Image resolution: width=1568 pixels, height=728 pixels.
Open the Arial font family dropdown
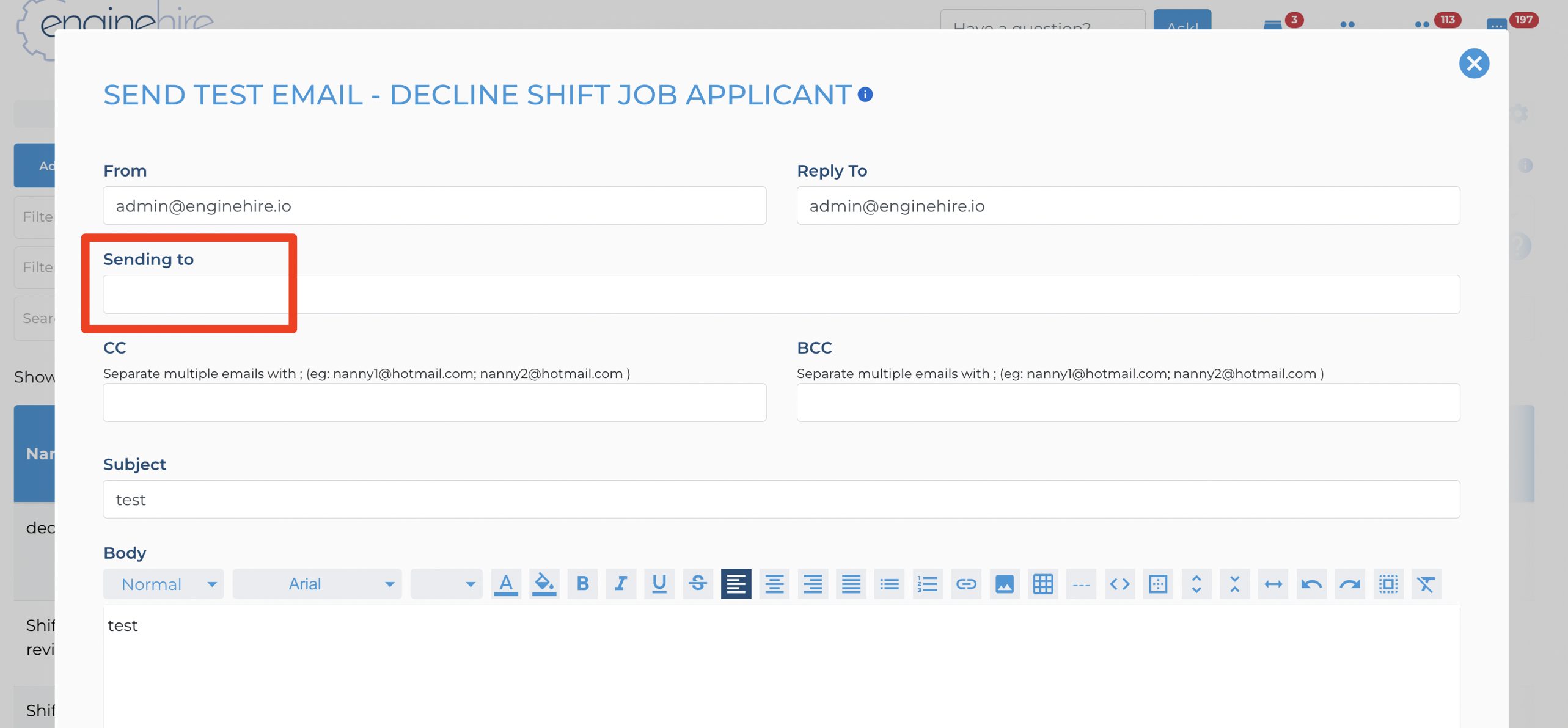(x=317, y=584)
